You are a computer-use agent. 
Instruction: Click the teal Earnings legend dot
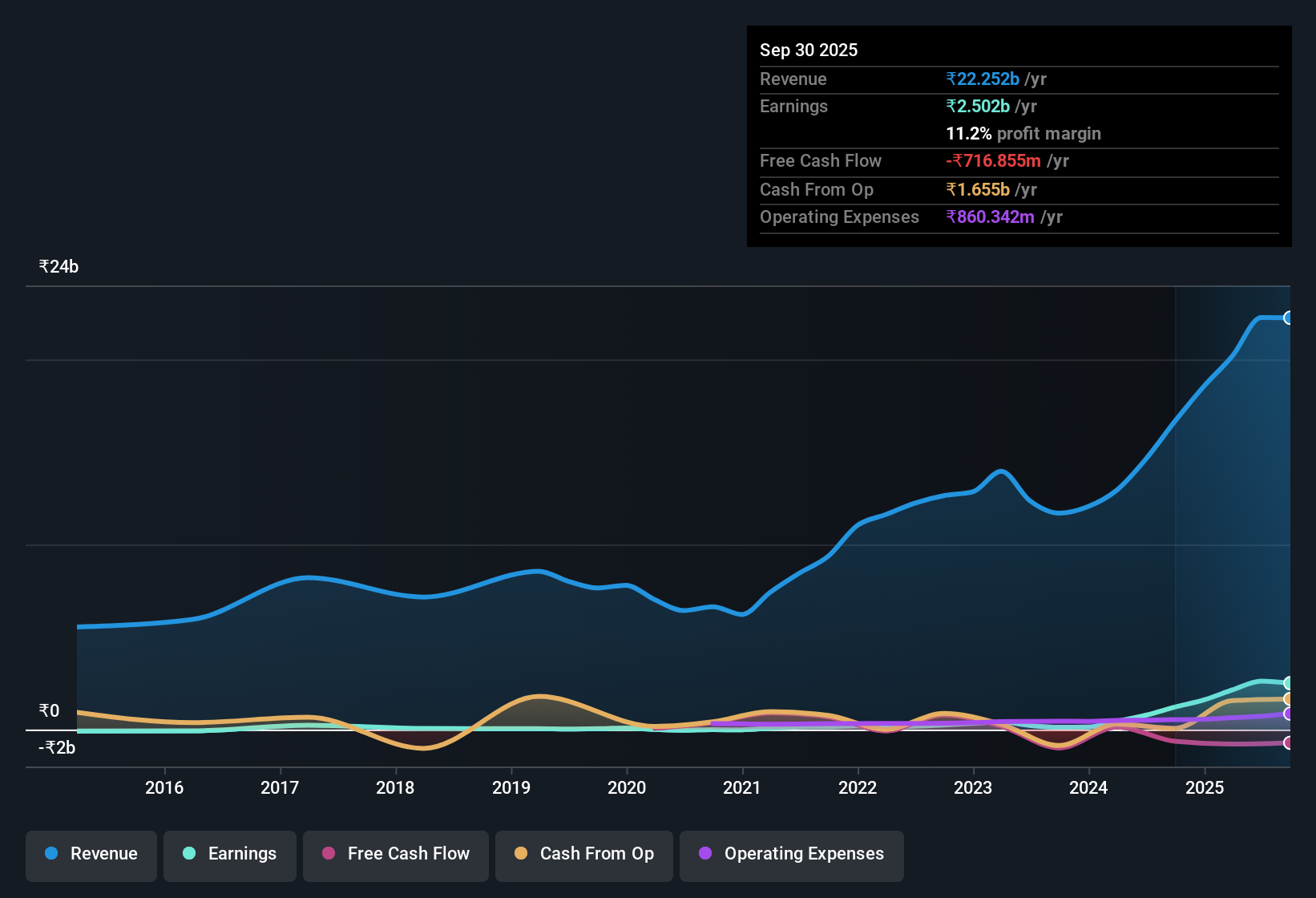(189, 854)
